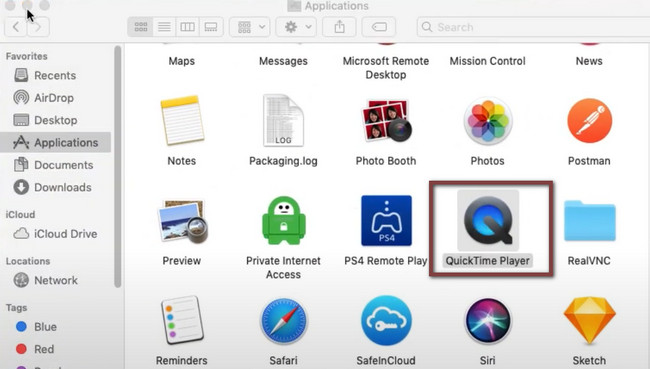Open Recents in the sidebar
650x369 pixels.
(55, 75)
